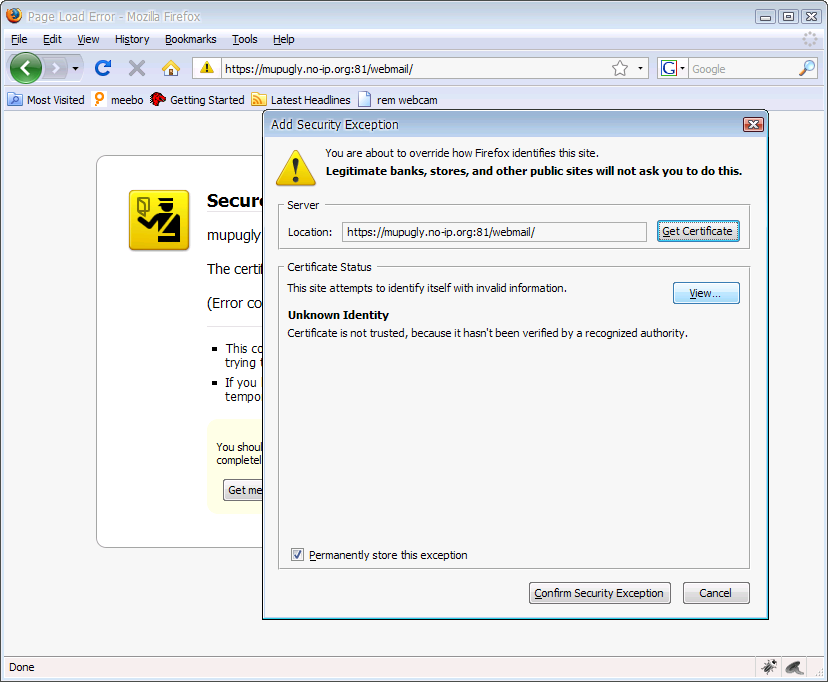
Task: Click the View... certificate button
Action: [706, 293]
